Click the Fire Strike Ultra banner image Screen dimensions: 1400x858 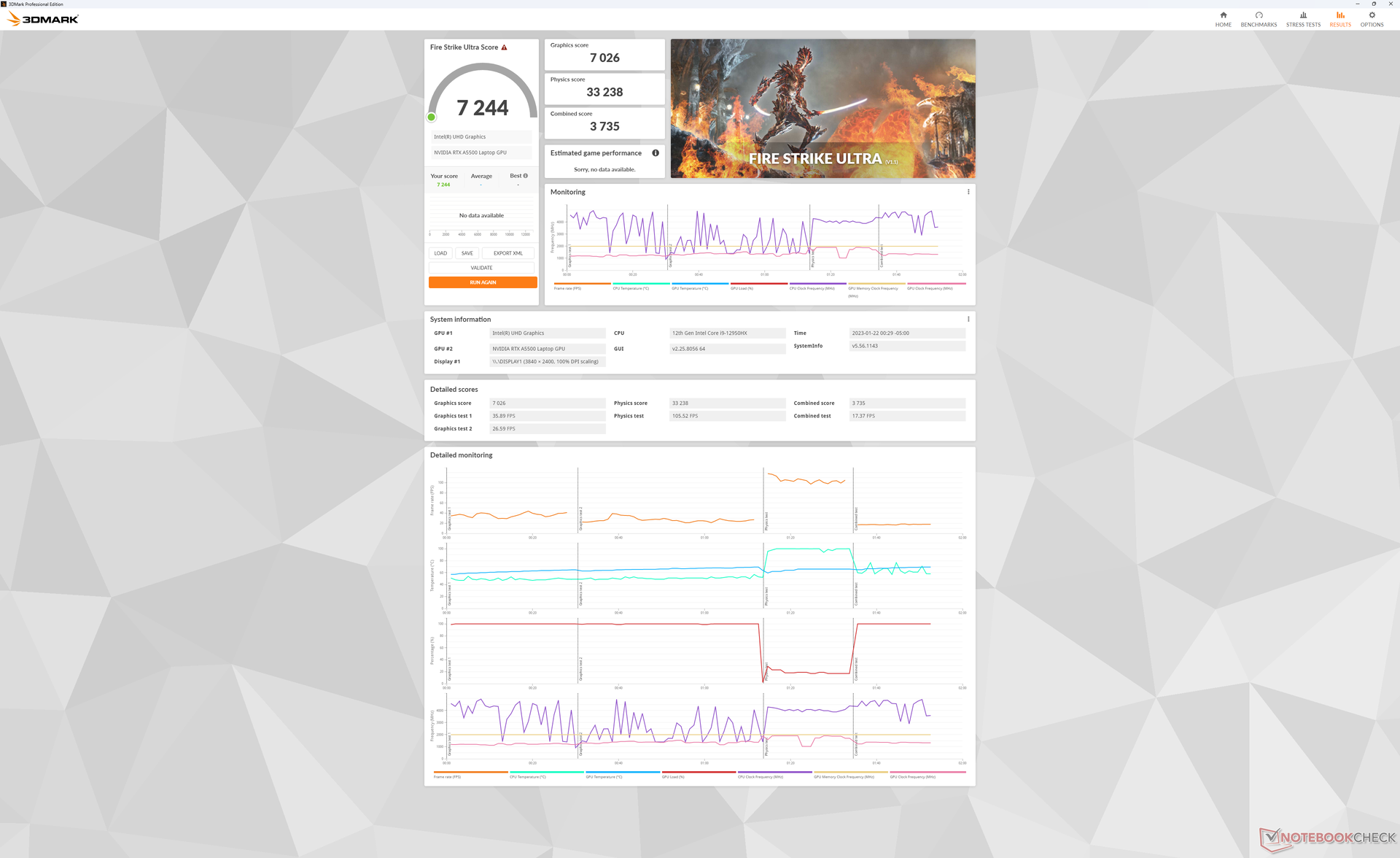tap(822, 108)
